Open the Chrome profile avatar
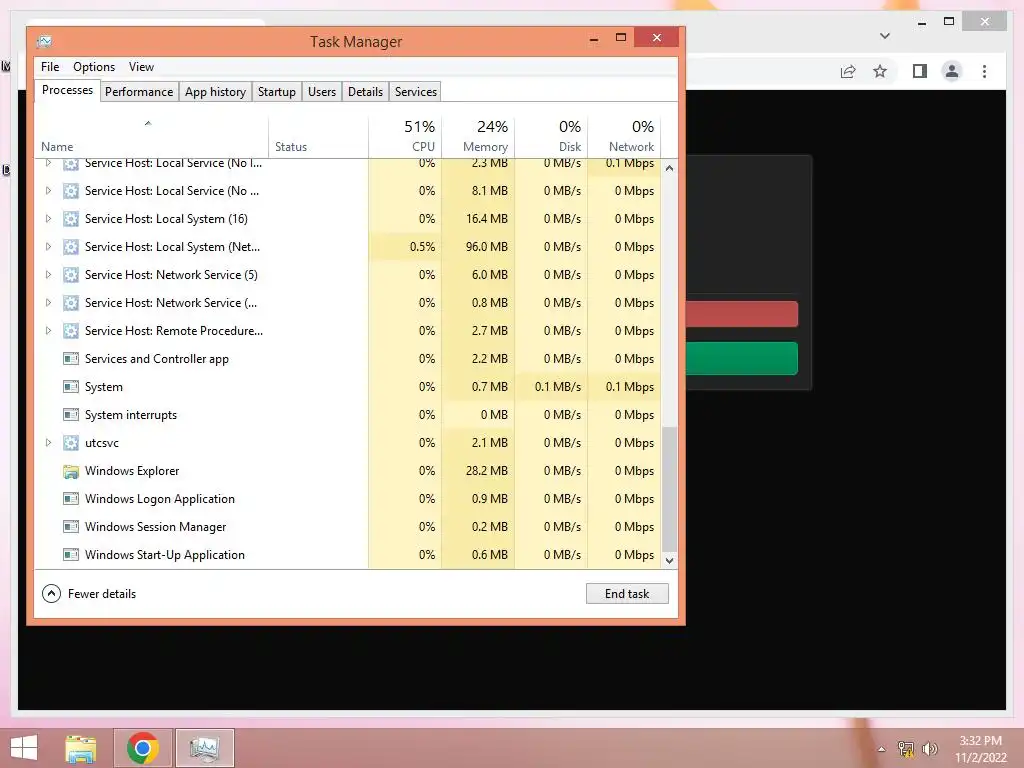Image resolution: width=1024 pixels, height=768 pixels. click(x=952, y=71)
